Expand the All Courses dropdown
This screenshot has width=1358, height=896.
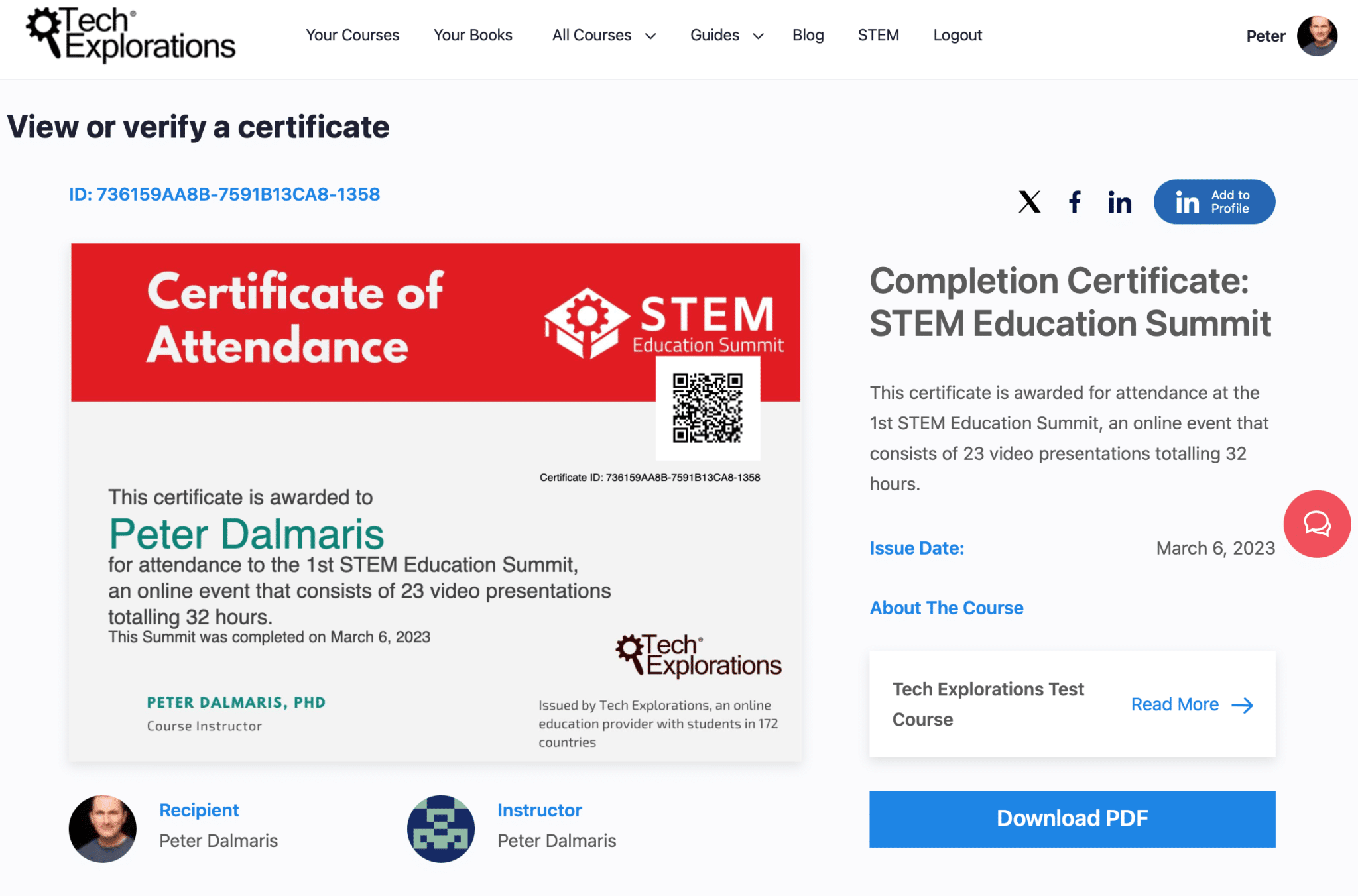[604, 35]
